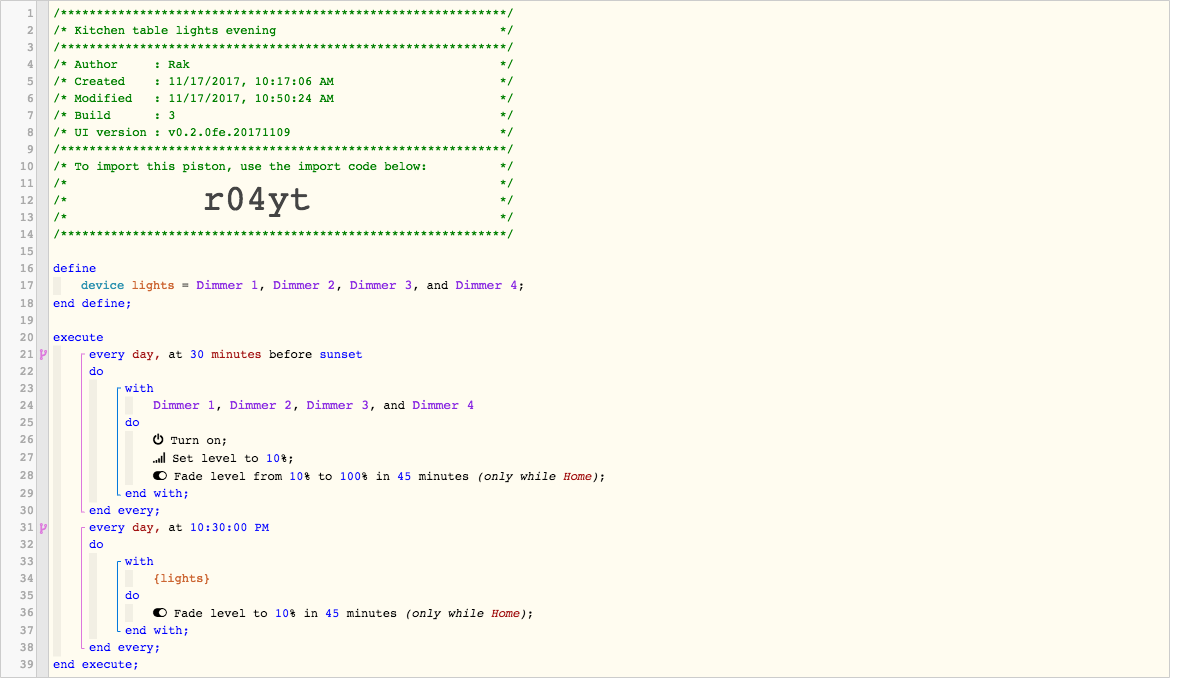Click the do keyword on line 22
Screen dimensions: 1178x686
coord(96,372)
